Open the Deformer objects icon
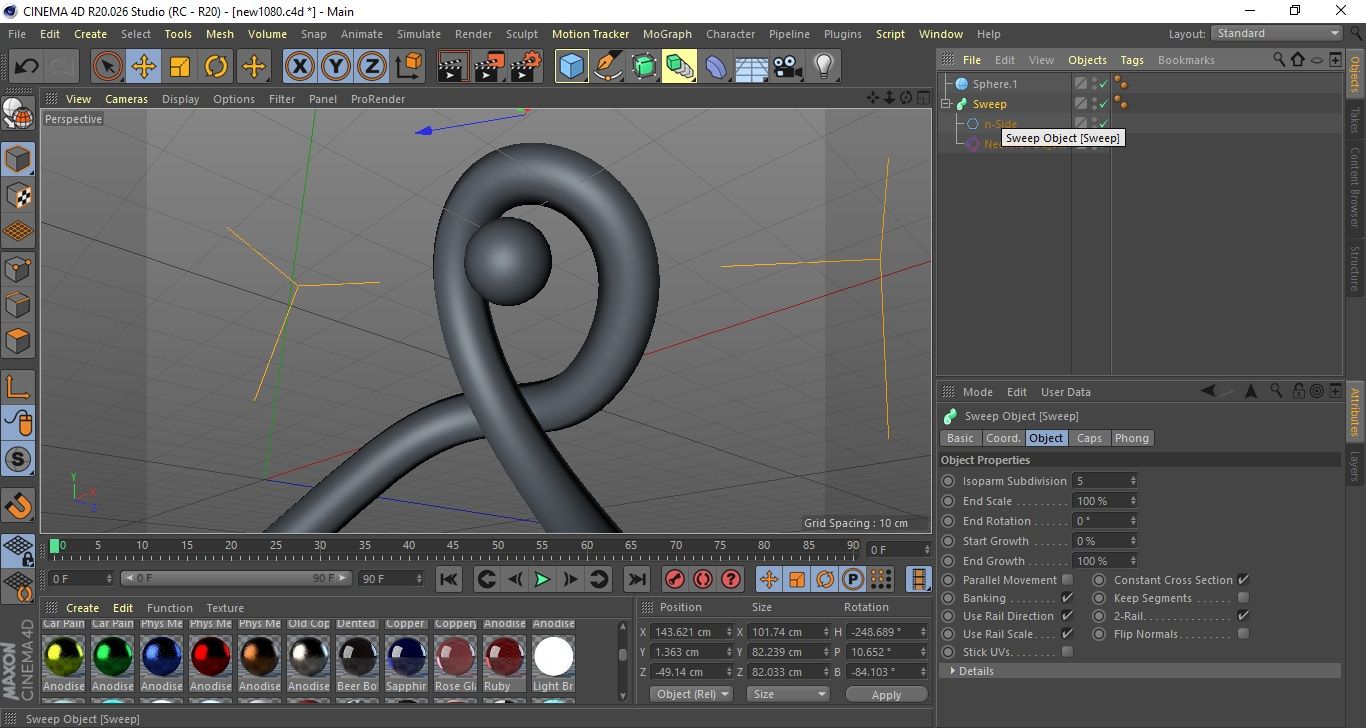The width and height of the screenshot is (1366, 728). pos(716,67)
